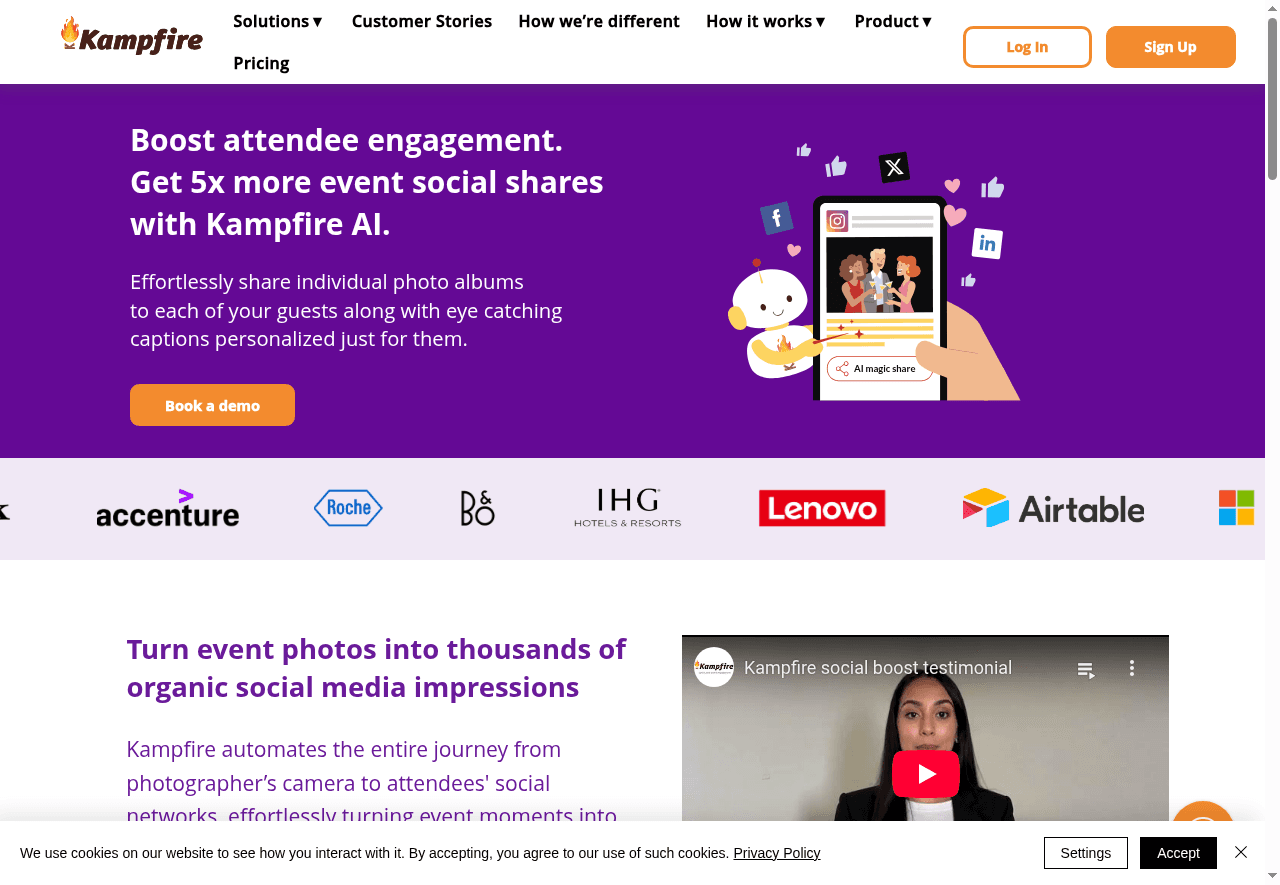
Task: Expand the Solutions dropdown menu
Action: pos(278,21)
